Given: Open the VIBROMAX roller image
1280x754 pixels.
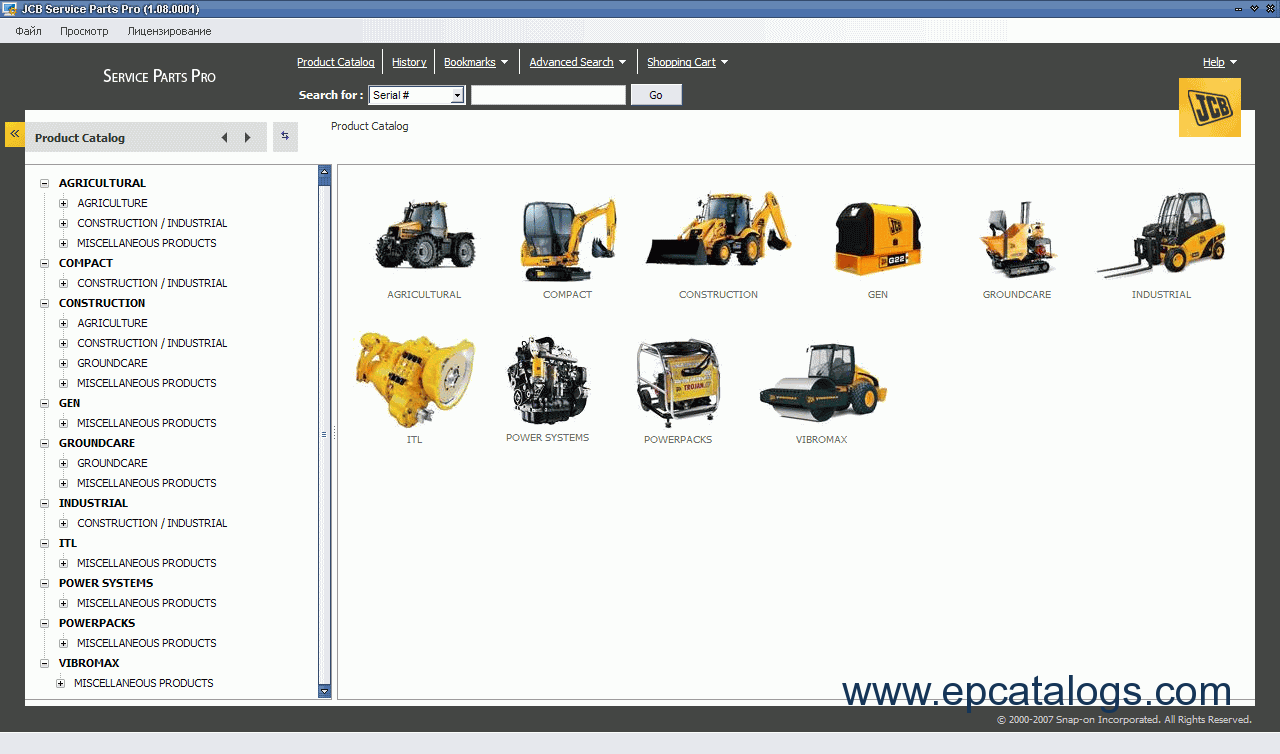Looking at the screenshot, I should [821, 381].
